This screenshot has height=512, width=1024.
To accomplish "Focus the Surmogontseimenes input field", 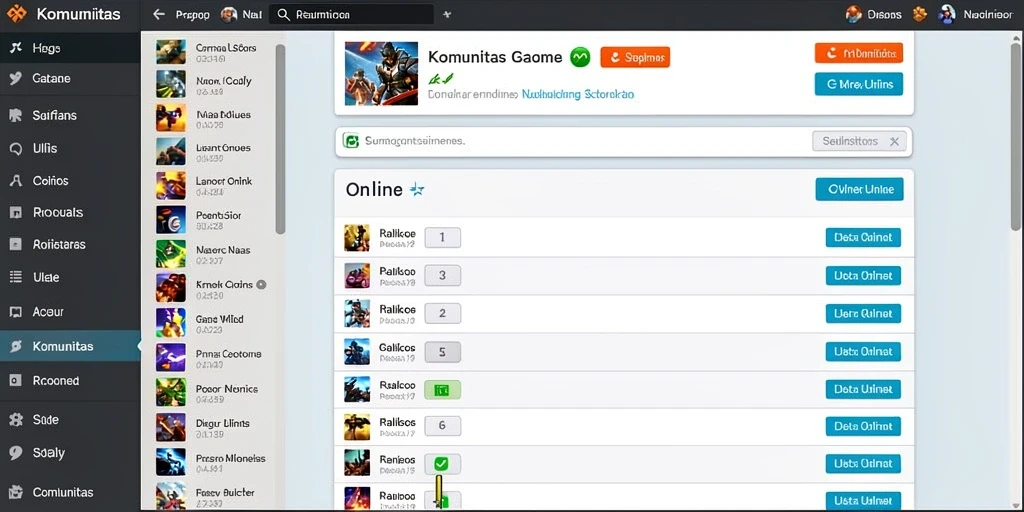I will [624, 141].
